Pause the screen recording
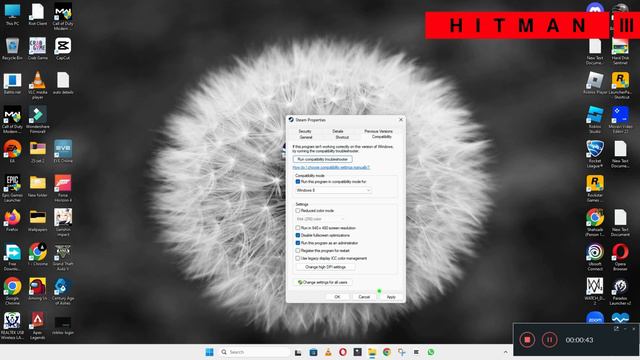 (x=549, y=340)
